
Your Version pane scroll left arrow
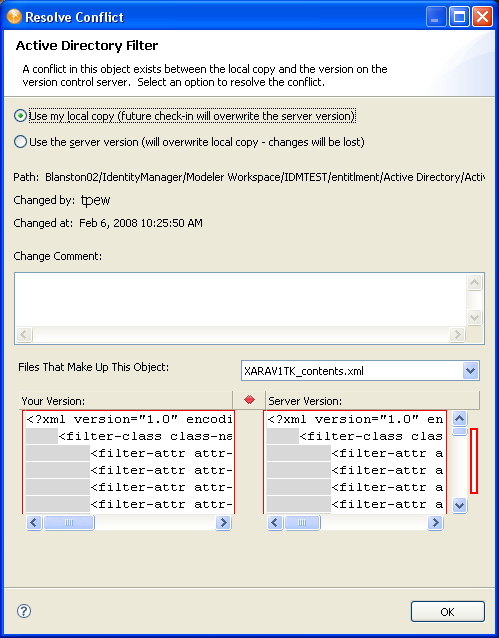click(34, 522)
